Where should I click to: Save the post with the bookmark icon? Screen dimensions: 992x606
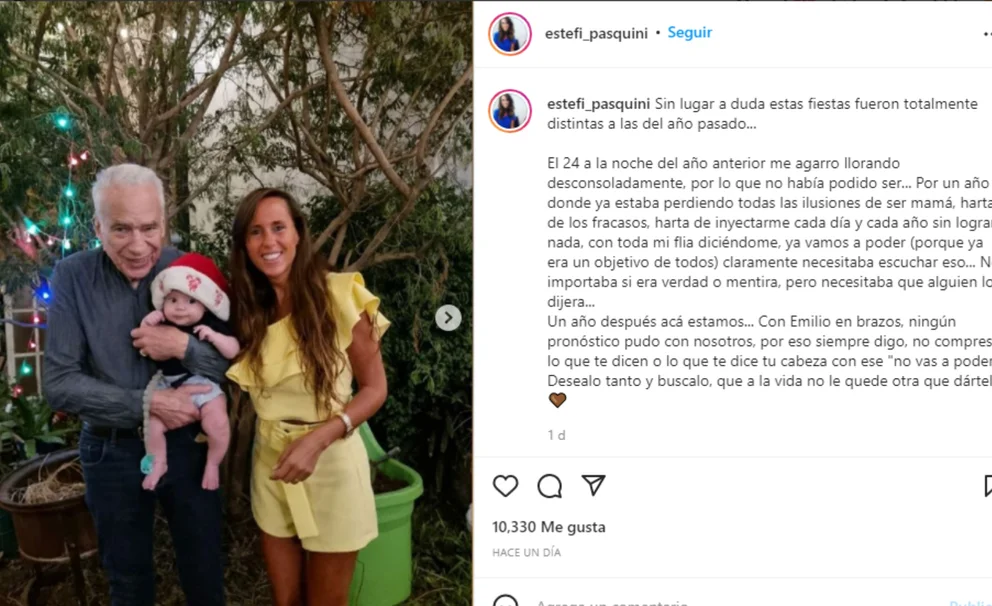988,486
